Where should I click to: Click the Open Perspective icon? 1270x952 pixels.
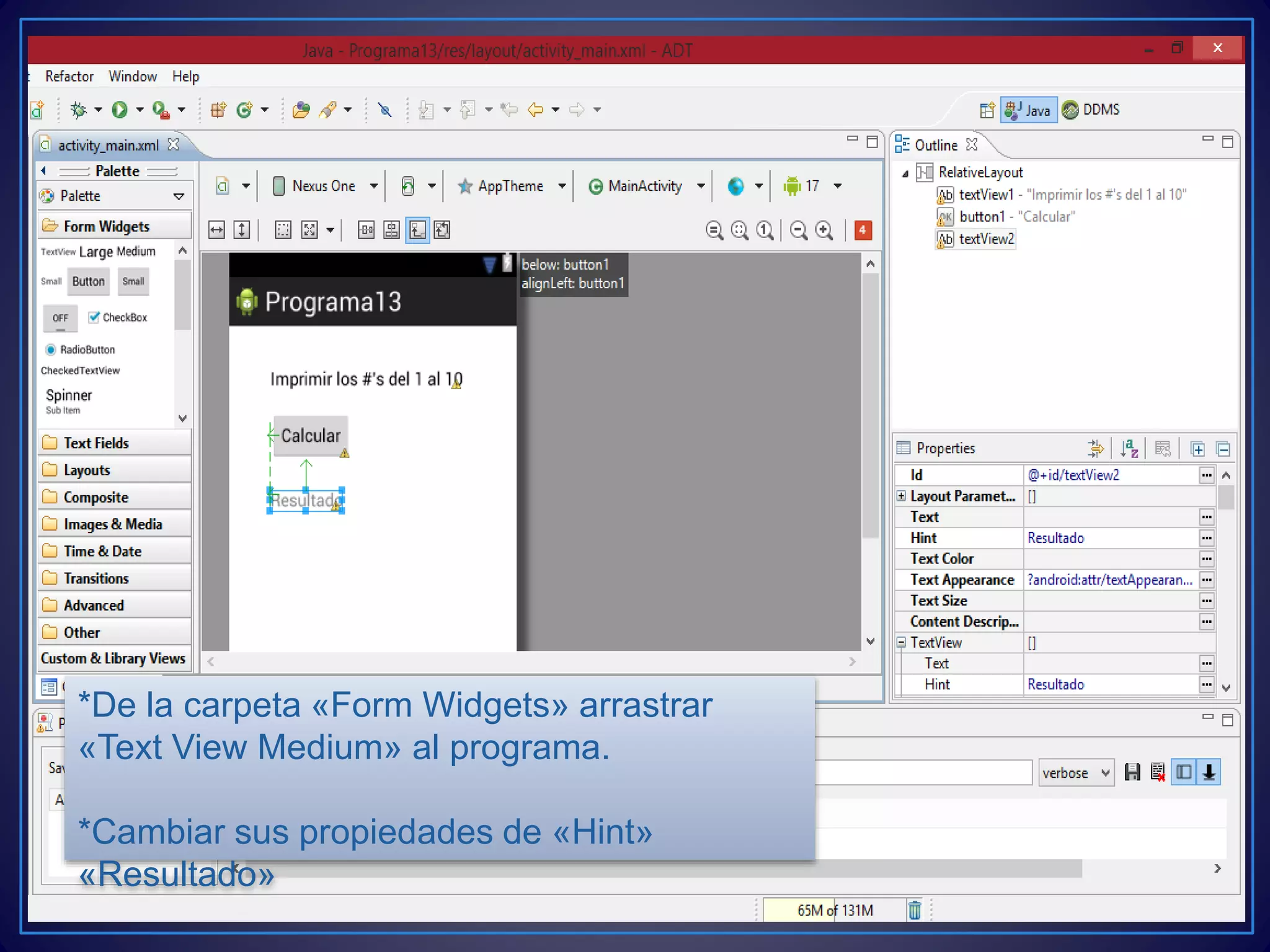point(987,110)
